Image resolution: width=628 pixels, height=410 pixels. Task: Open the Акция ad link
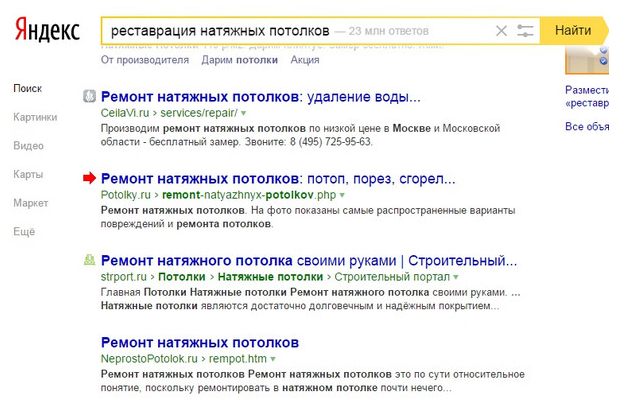click(x=305, y=60)
